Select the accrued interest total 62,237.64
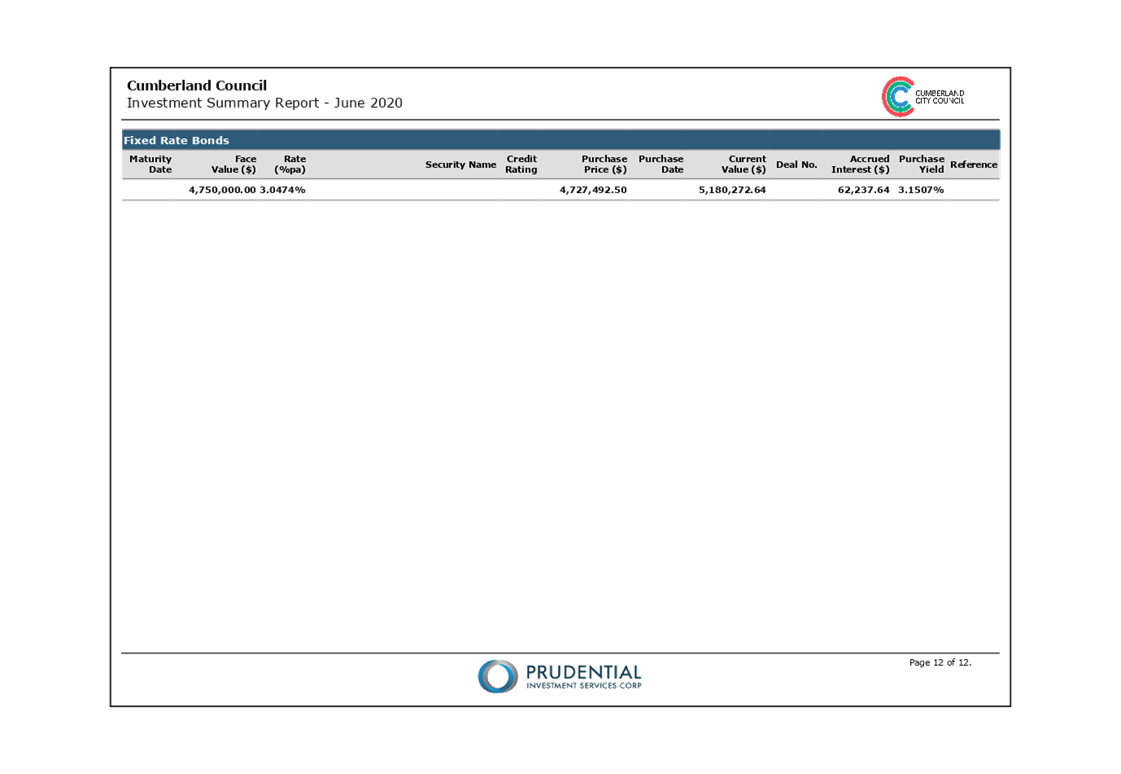 (864, 190)
